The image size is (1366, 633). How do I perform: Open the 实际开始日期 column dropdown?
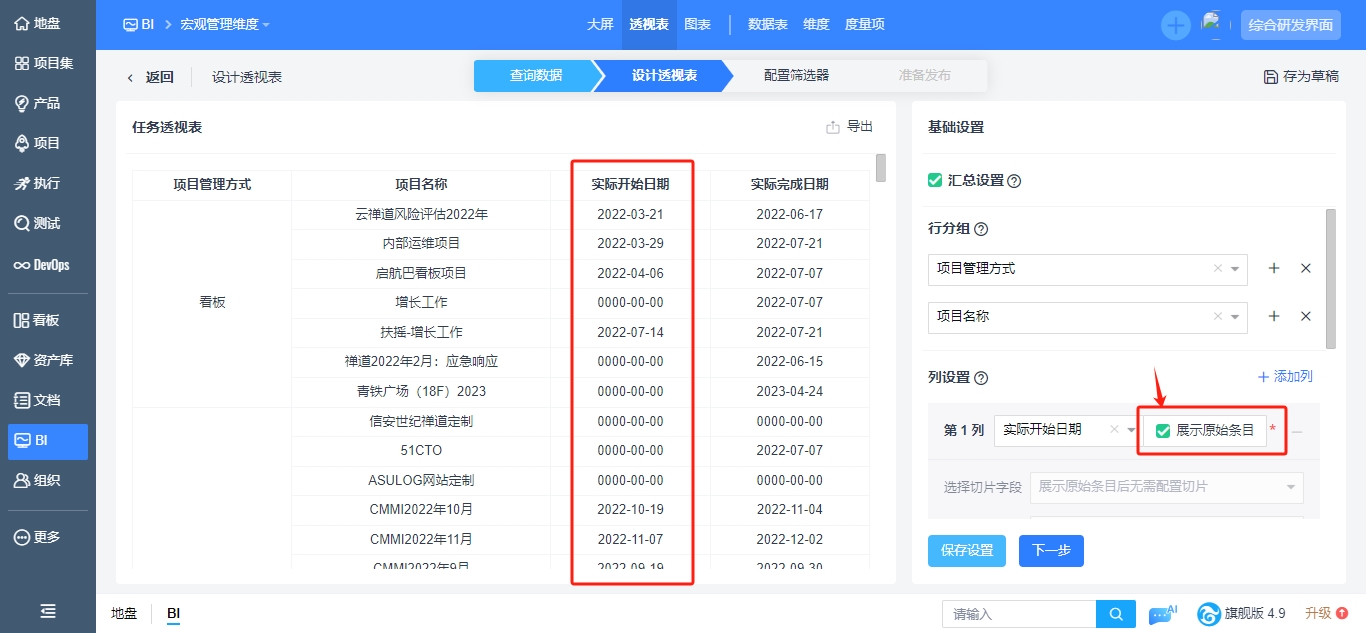pos(1065,430)
